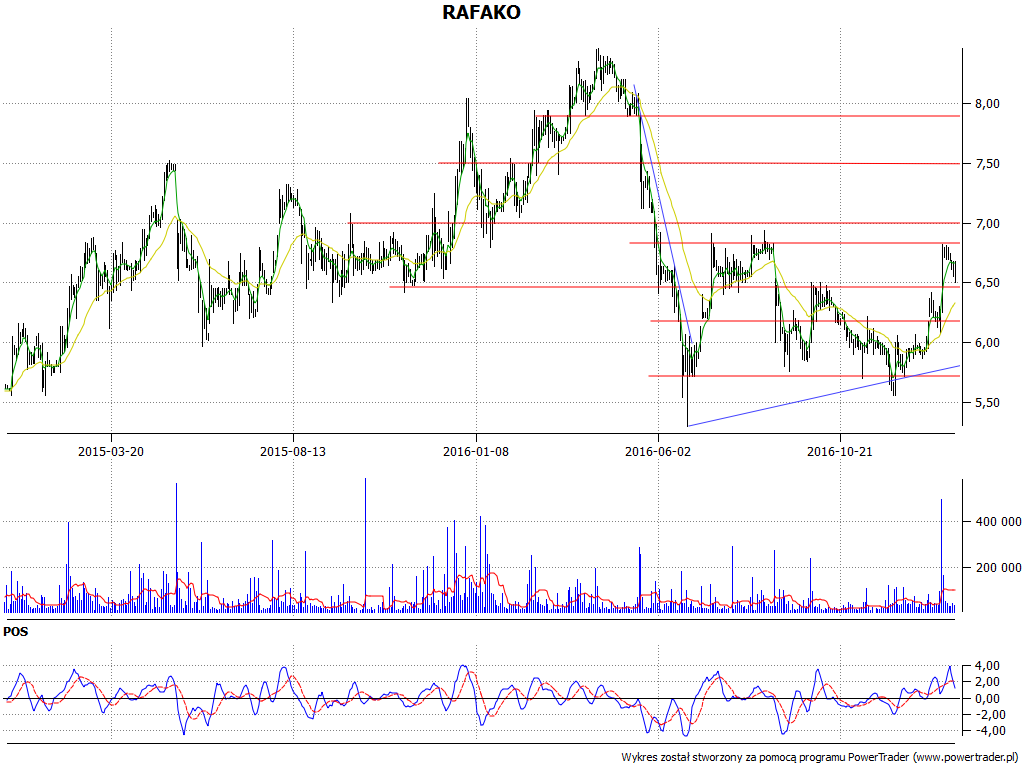Click the PowerTrader credit text at bottom
The image size is (1024, 768).
tap(821, 758)
